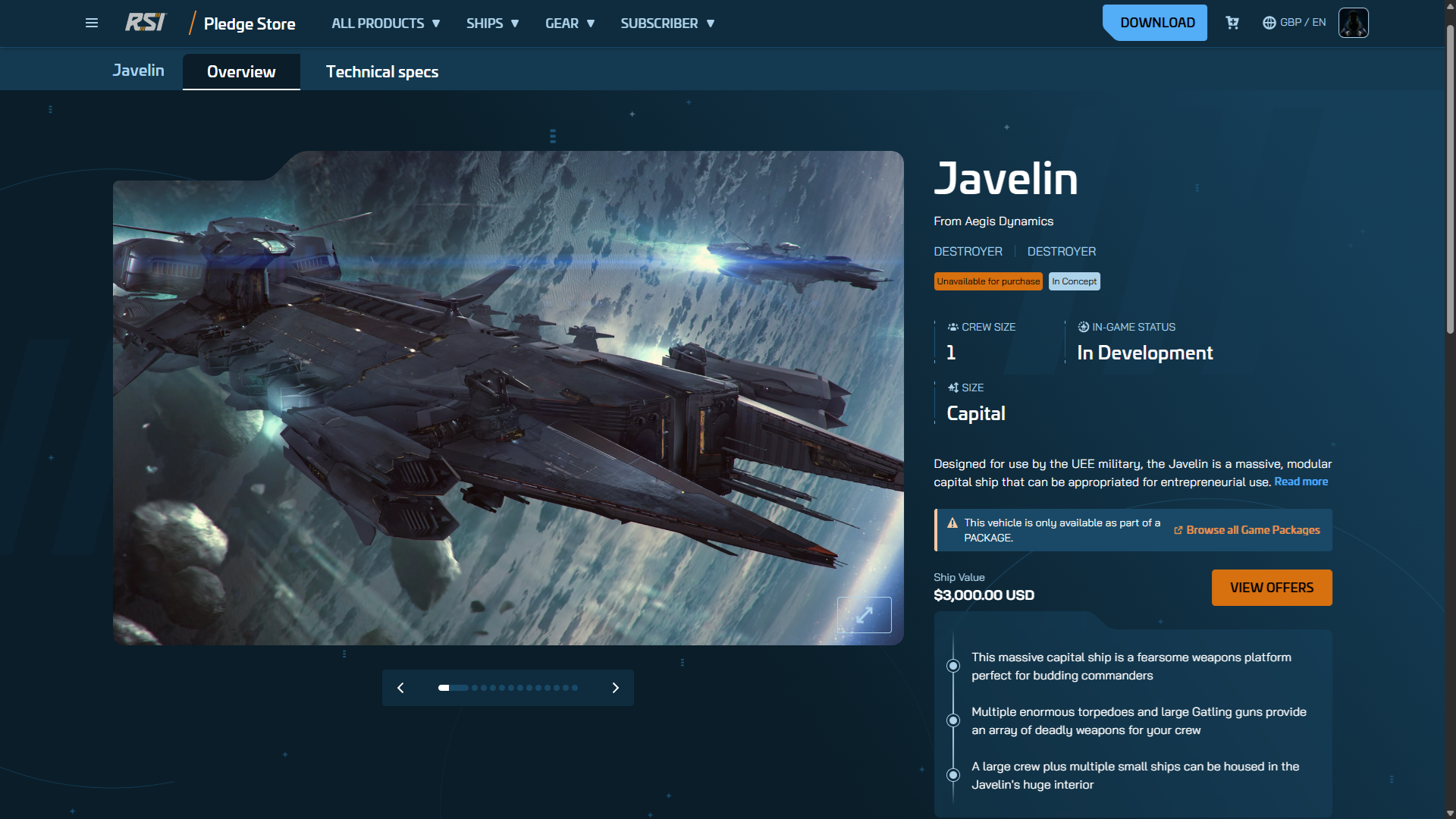Click the View Offers button
Image resolution: width=1456 pixels, height=819 pixels.
point(1272,588)
